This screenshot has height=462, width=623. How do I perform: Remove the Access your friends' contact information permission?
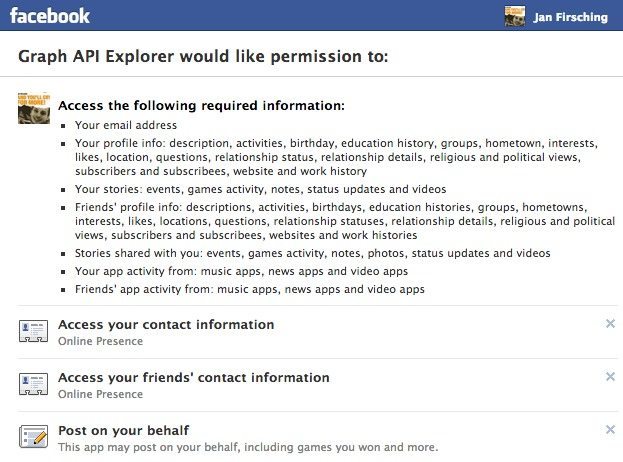(610, 377)
